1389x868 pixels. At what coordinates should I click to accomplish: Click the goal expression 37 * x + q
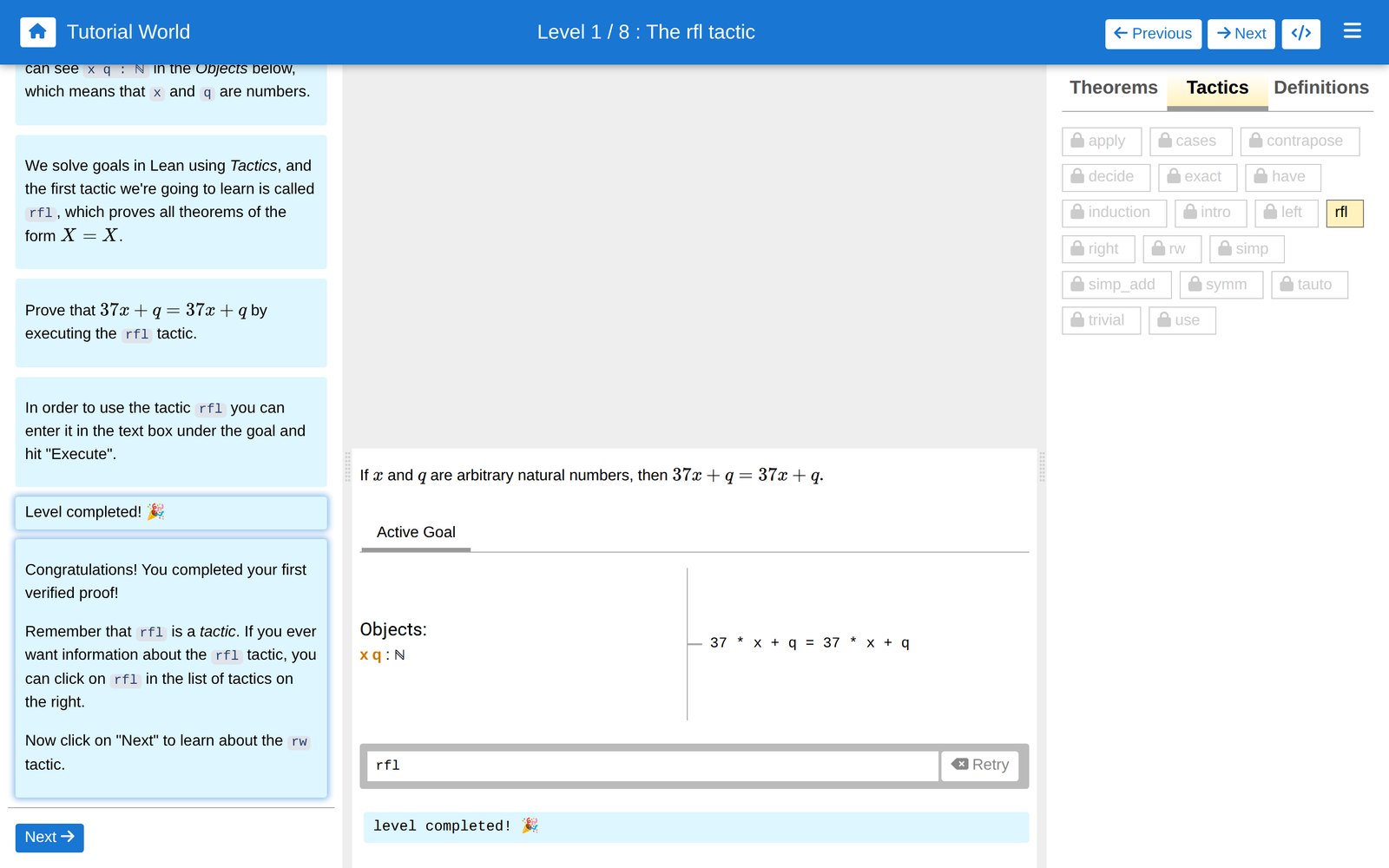coord(809,643)
